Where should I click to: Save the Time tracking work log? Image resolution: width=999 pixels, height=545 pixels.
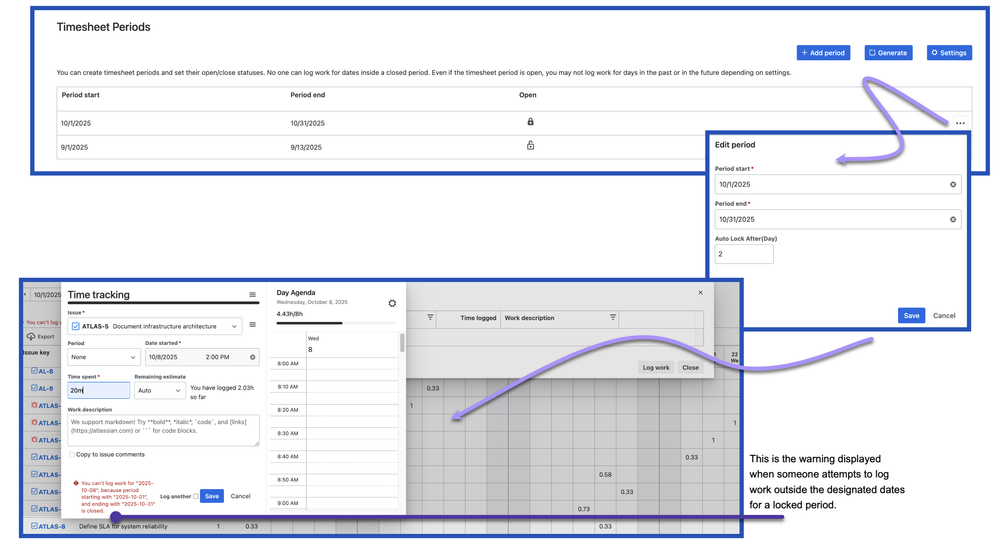click(x=212, y=496)
